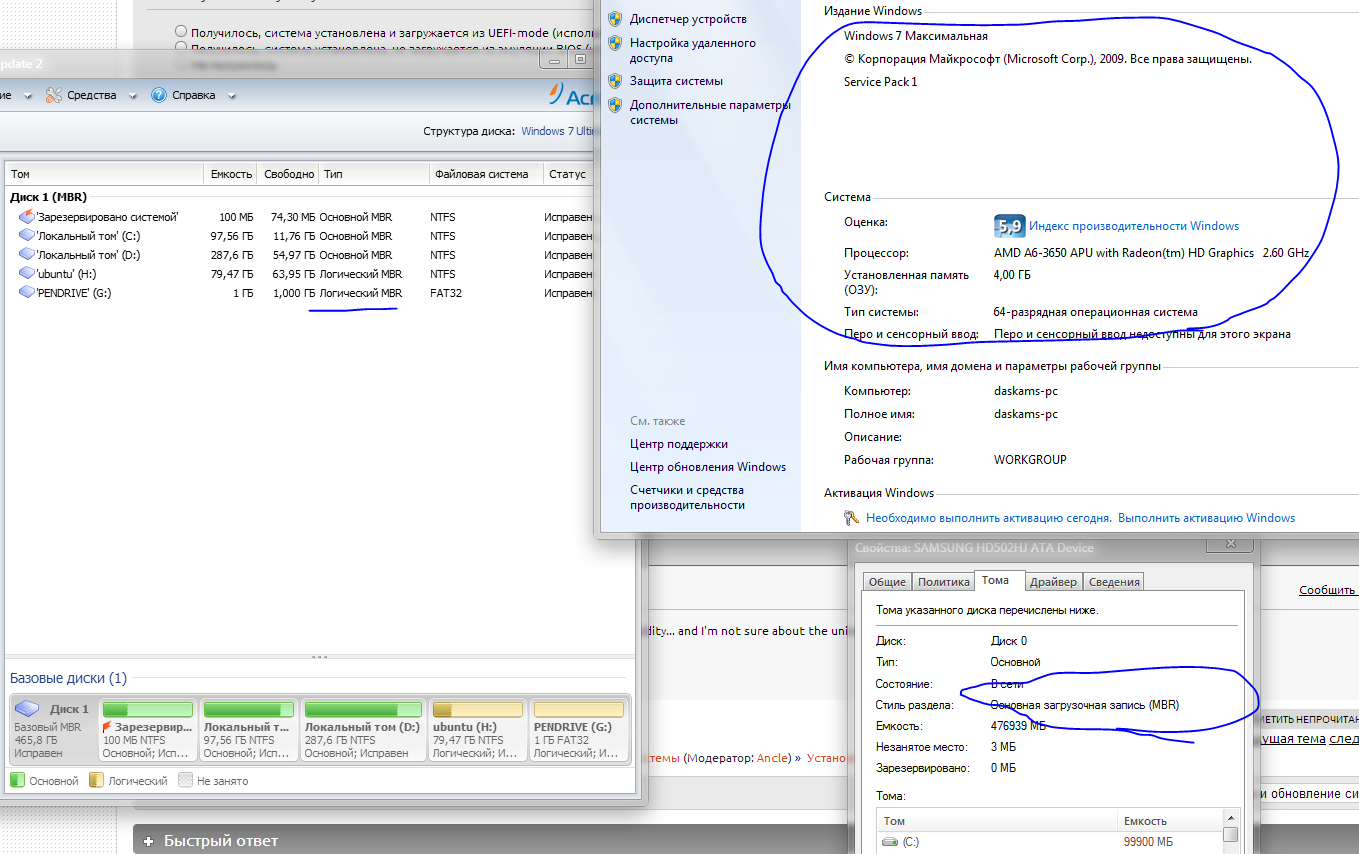Click Выполнить активацию Windows link

coord(1207,518)
